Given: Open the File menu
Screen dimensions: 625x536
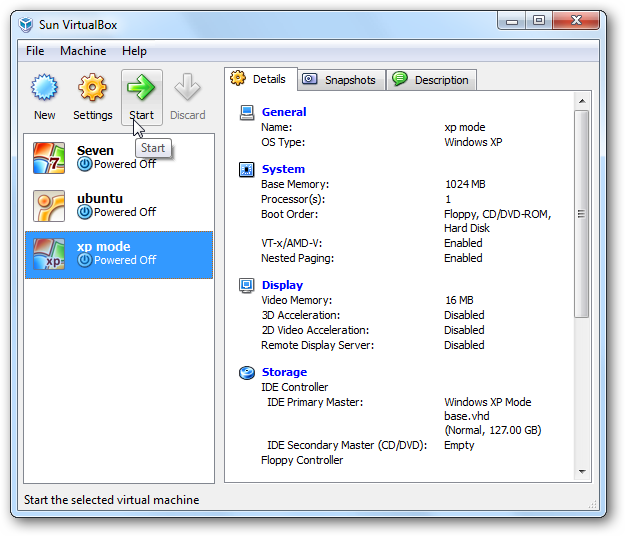Looking at the screenshot, I should (x=35, y=51).
